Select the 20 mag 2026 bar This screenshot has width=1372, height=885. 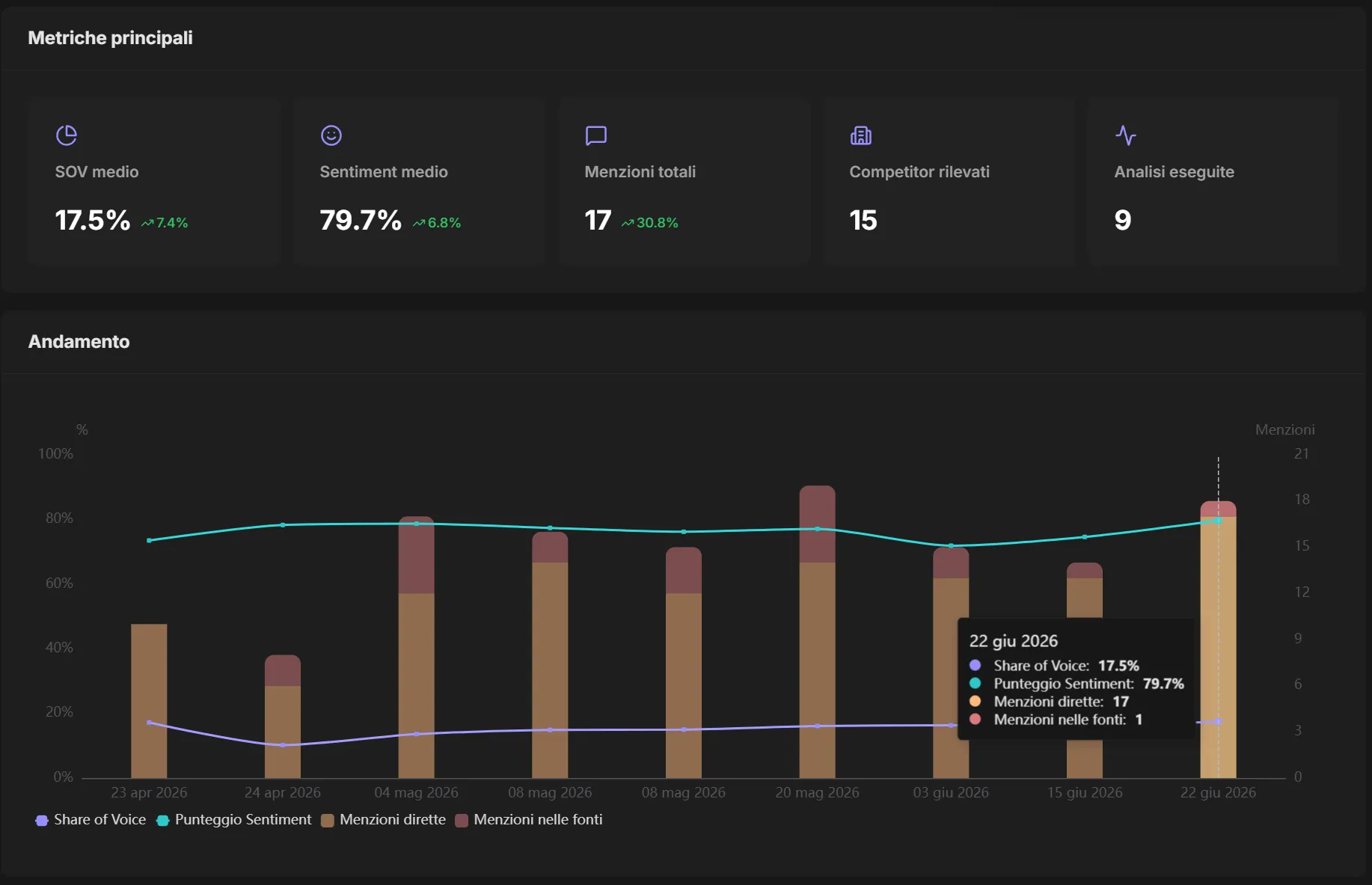click(817, 632)
